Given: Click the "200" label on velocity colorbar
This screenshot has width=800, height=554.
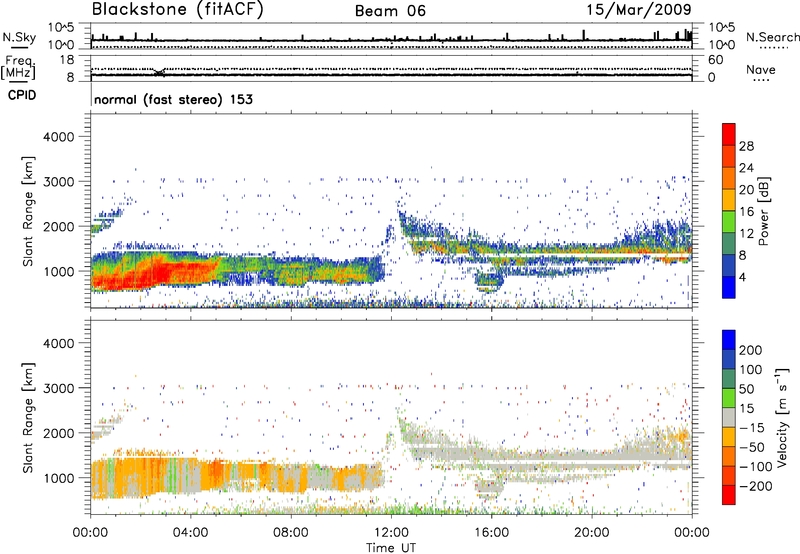Looking at the screenshot, I should 751,350.
